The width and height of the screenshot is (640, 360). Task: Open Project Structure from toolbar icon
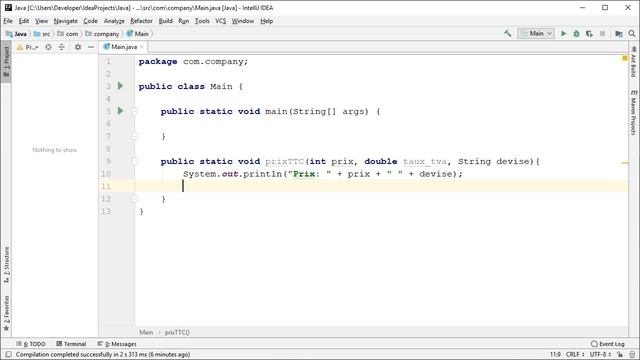(x=619, y=33)
